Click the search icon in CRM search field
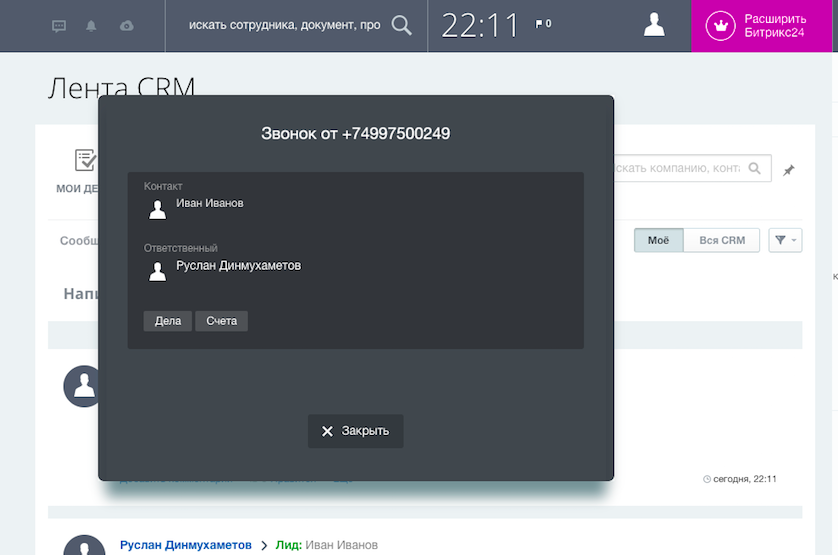Viewport: 838px width, 555px height. pos(755,168)
